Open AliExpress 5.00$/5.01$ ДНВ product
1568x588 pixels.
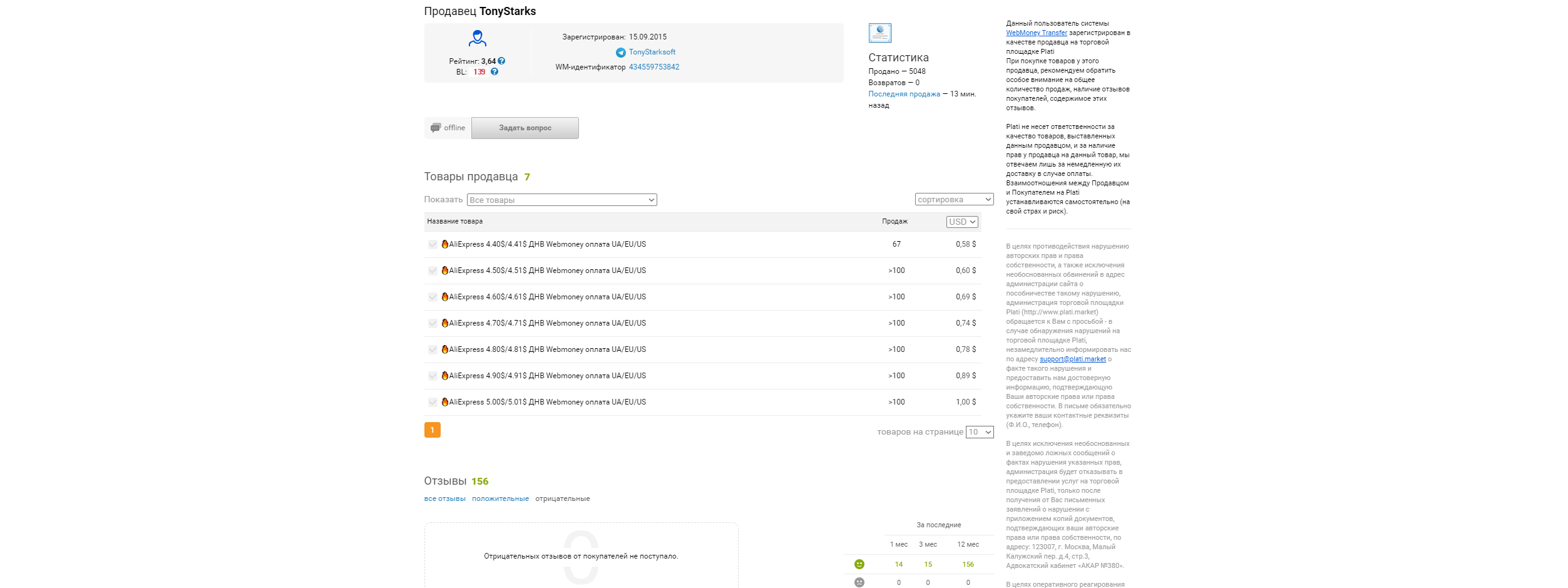[x=547, y=402]
